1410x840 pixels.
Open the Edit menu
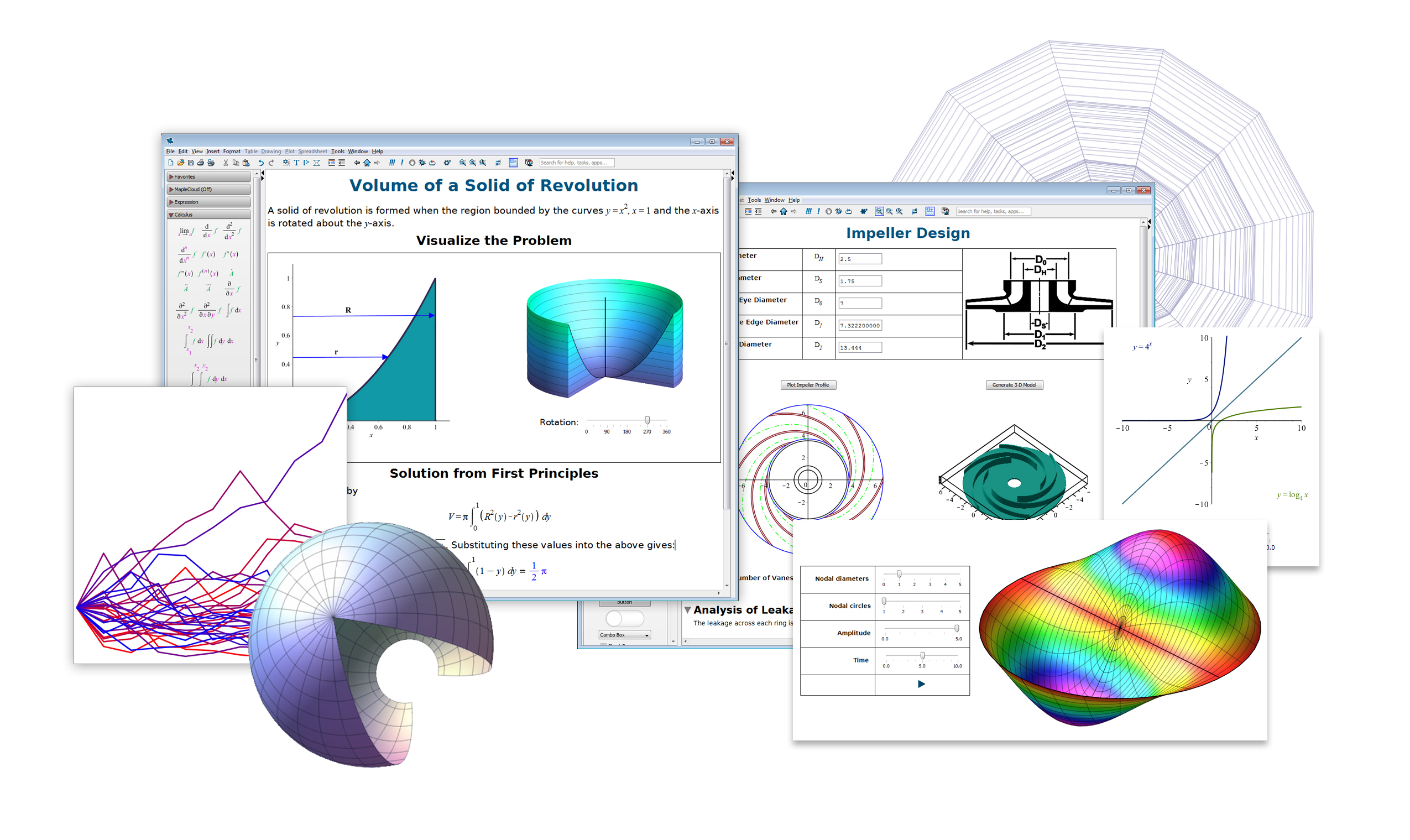(183, 151)
